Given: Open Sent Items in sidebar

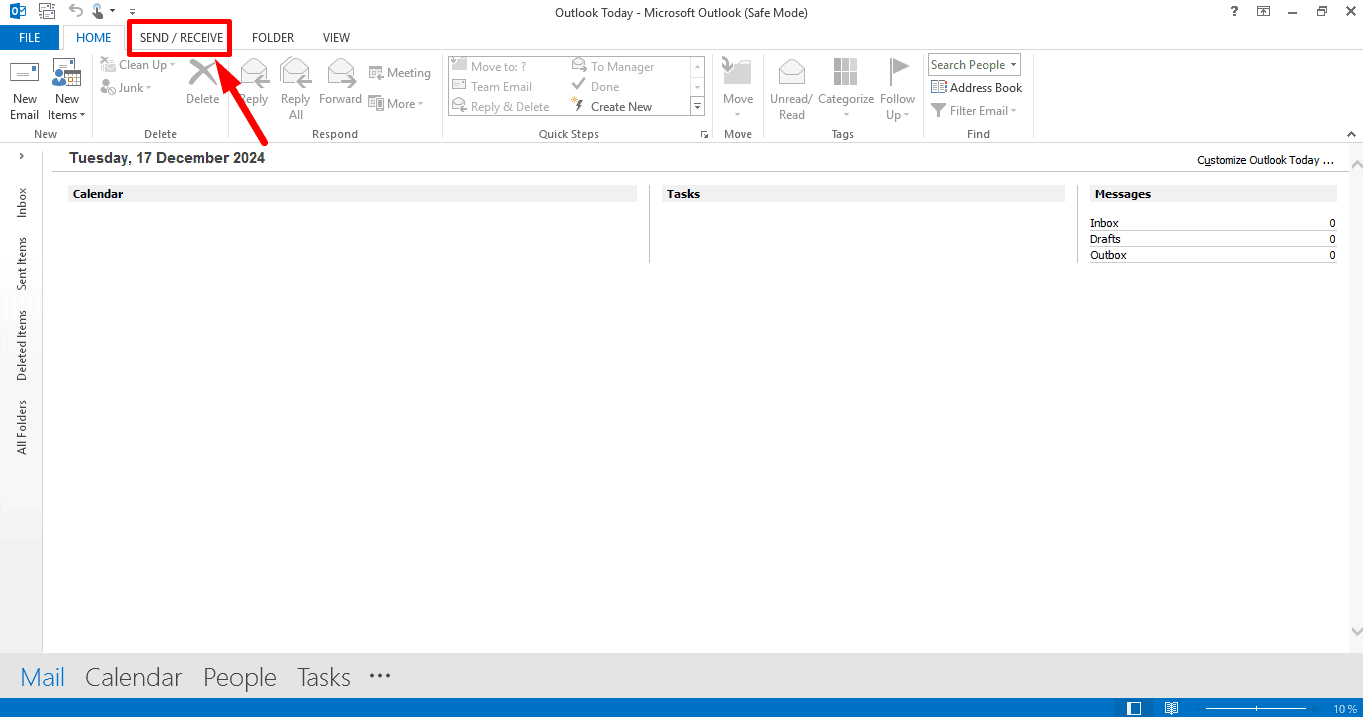Looking at the screenshot, I should click(22, 264).
